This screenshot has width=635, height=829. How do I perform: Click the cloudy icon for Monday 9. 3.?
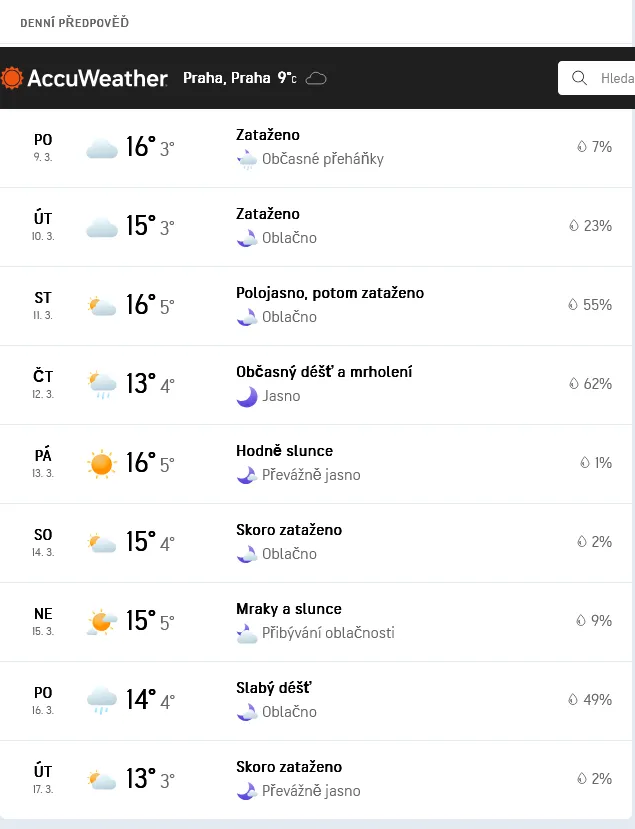(101, 149)
